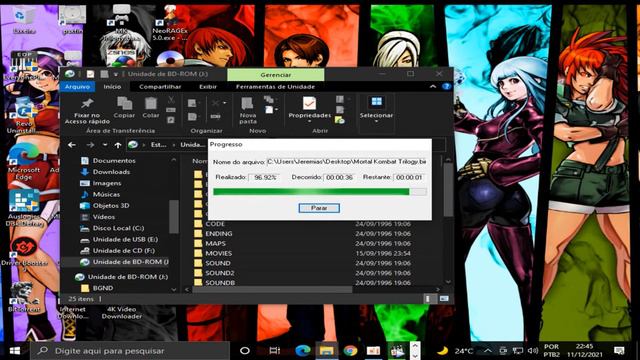Create a new folder with Nova pasta

[x=248, y=111]
